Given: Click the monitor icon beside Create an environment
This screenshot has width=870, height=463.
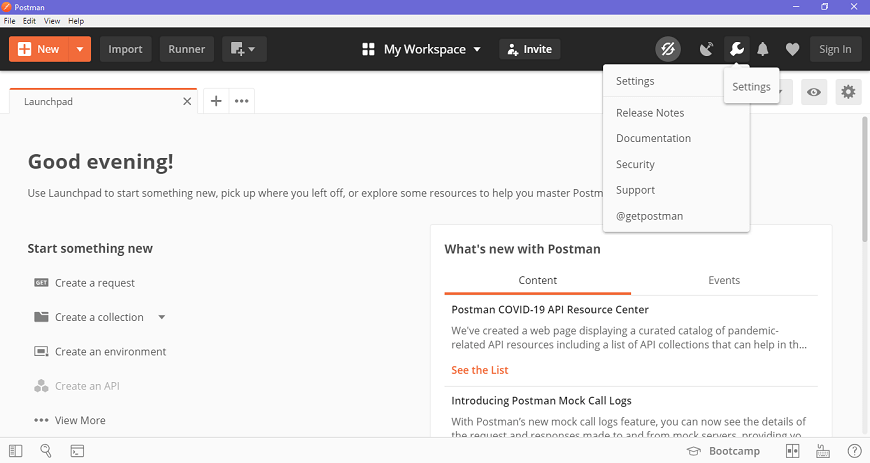Looking at the screenshot, I should click(x=41, y=351).
